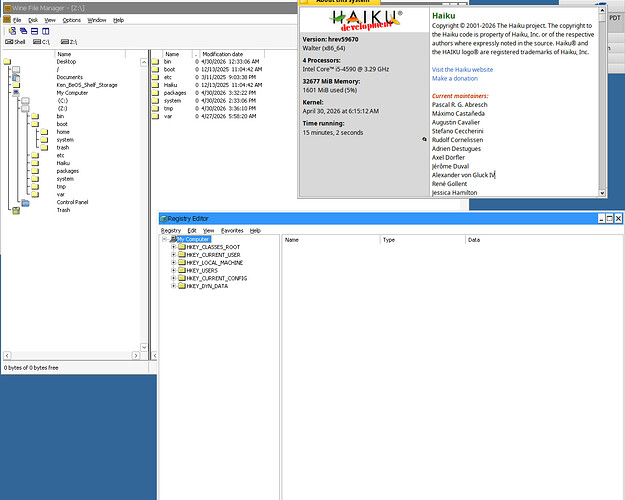Click the About window credits scroll up arrow

pyautogui.click(x=602, y=11)
